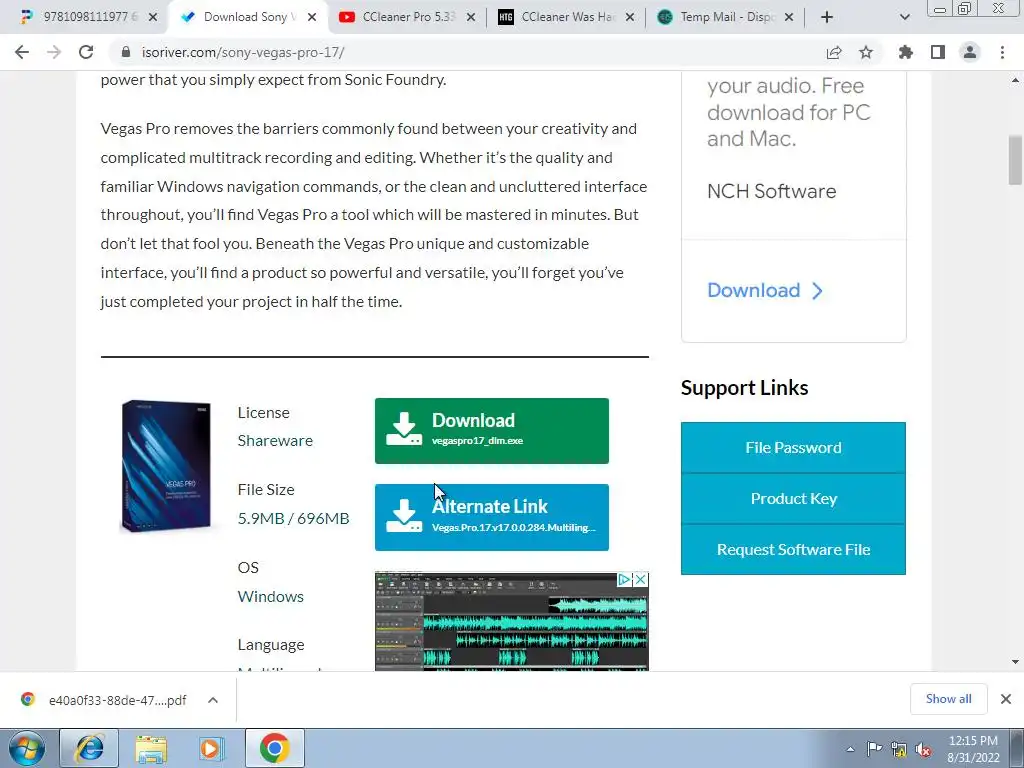
Task: Select the Download Sony Vegas tab
Action: [249, 17]
